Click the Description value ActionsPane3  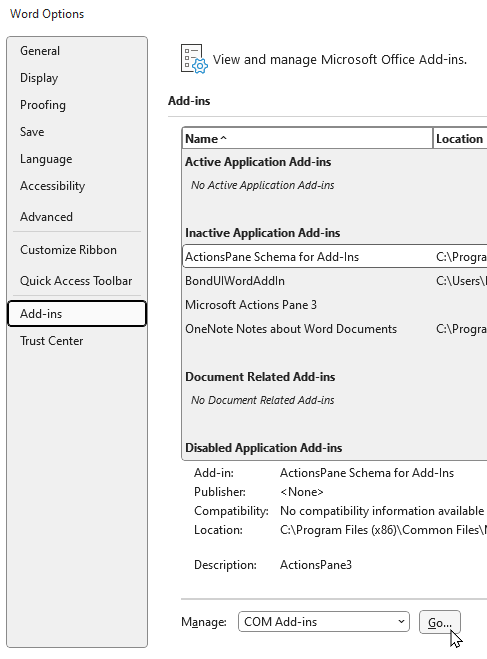click(x=316, y=565)
